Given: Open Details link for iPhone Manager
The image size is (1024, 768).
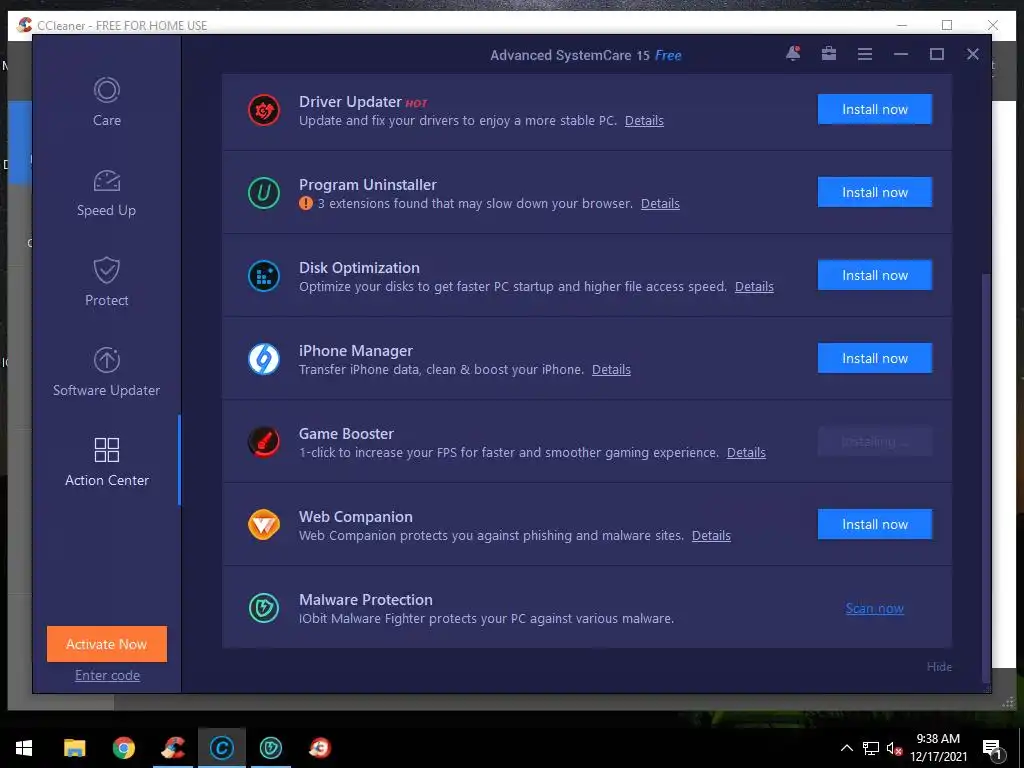Looking at the screenshot, I should point(611,370).
